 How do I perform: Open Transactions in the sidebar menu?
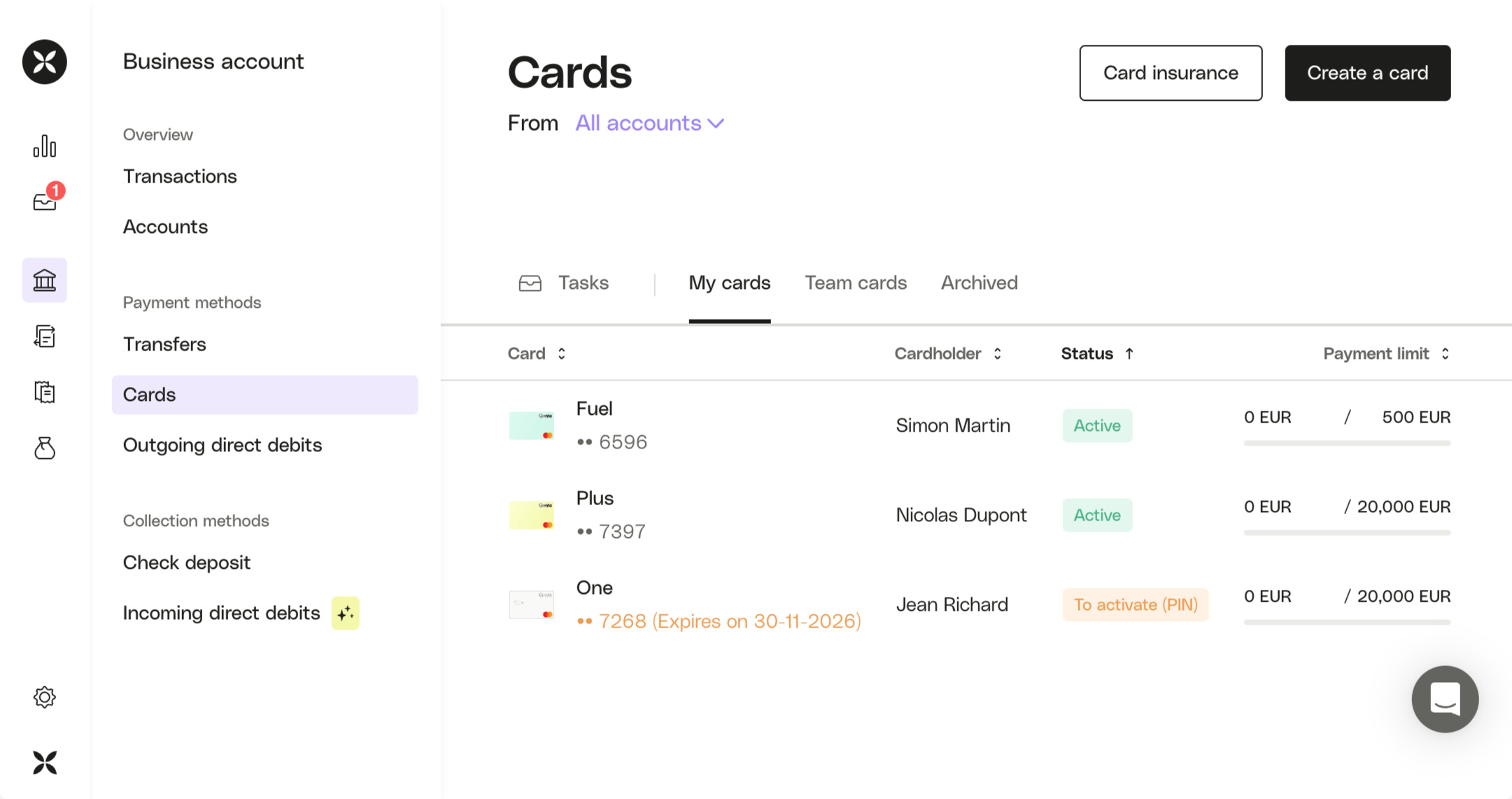click(x=180, y=176)
